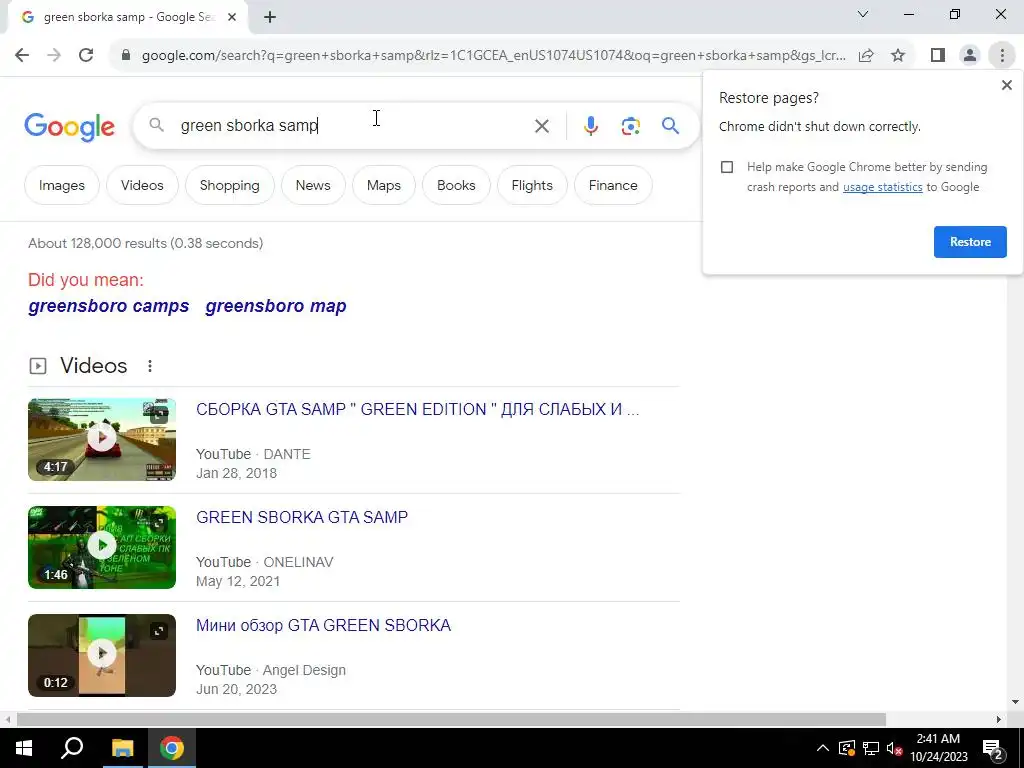1024x768 pixels.
Task: Click the Chrome taskbar icon
Action: point(172,748)
